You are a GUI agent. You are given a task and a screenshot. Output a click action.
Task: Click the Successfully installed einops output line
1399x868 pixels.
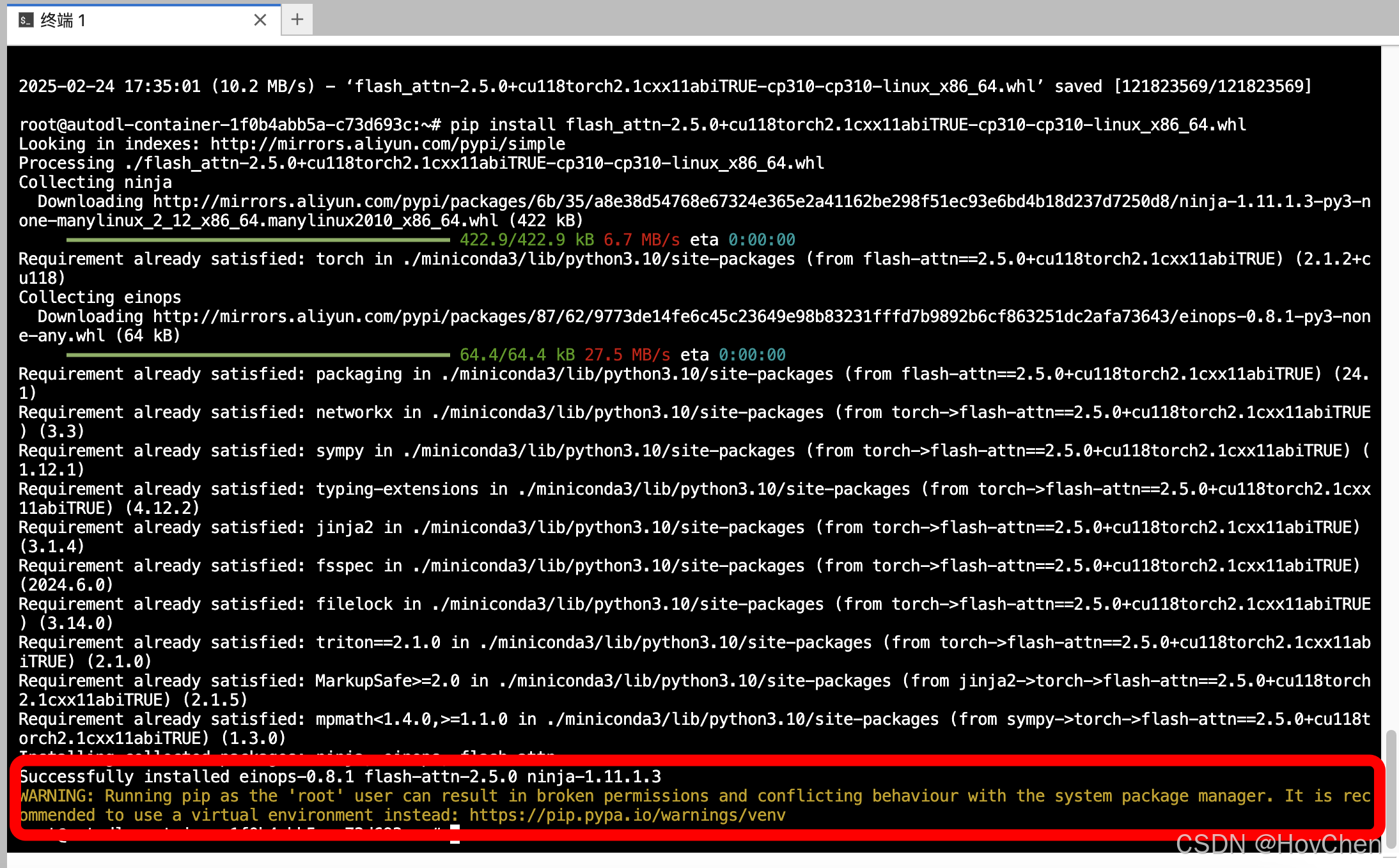pos(340,777)
